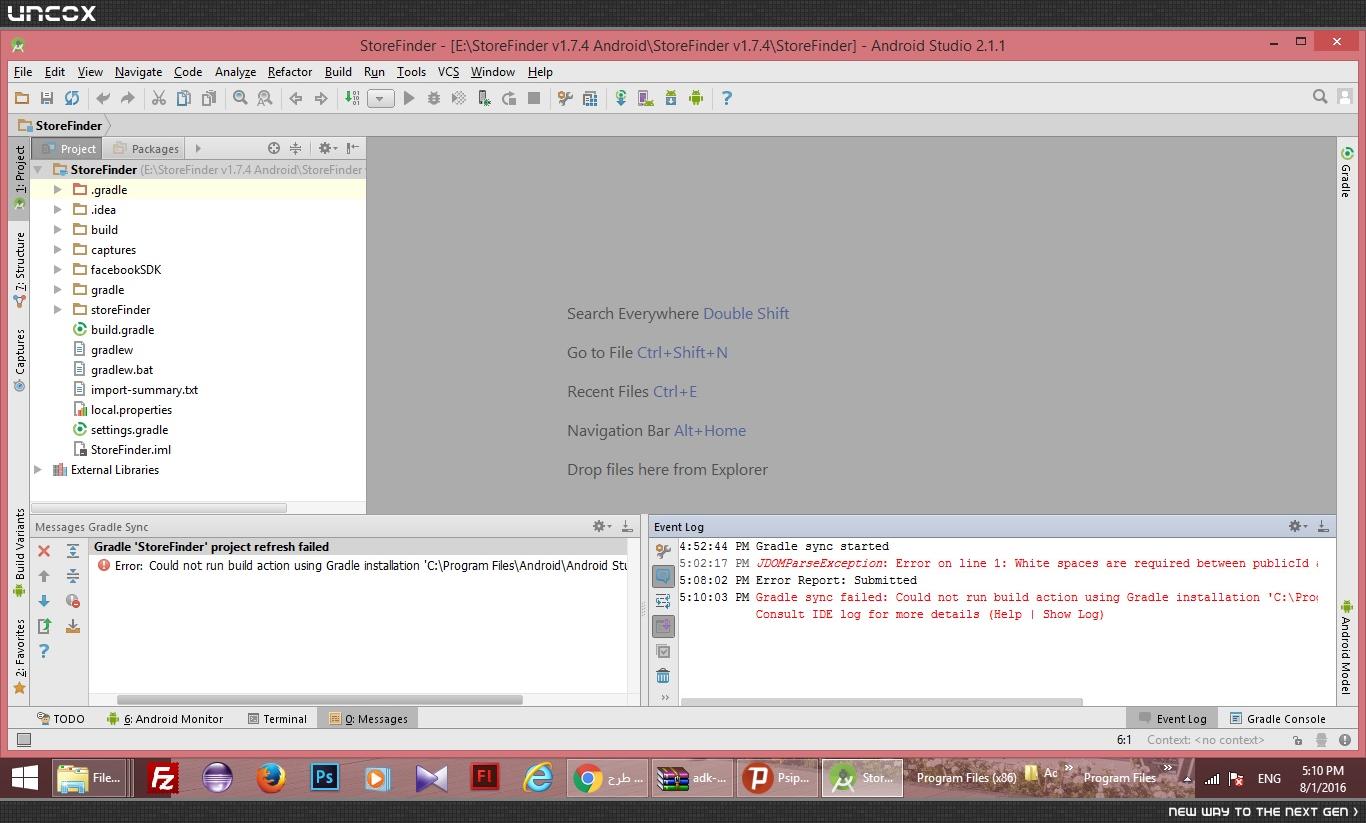Switch to the Packages tab
Image resolution: width=1366 pixels, height=823 pixels.
[146, 148]
